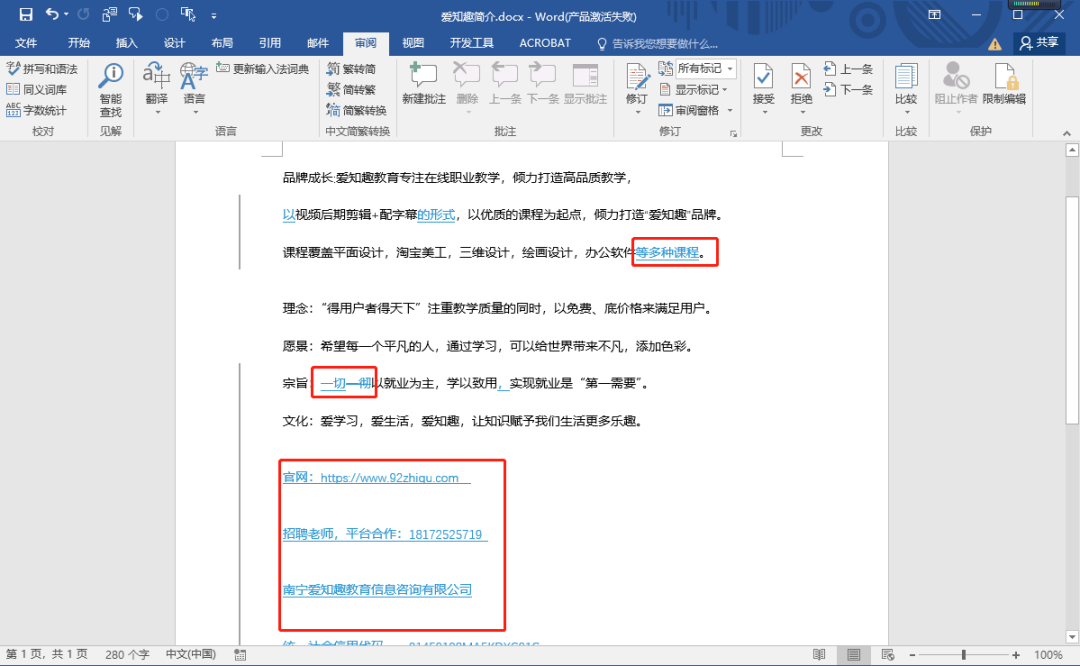The height and width of the screenshot is (666, 1080).
Task: Toggle the Reviewing Pane (审阅窗格)
Action: [x=689, y=110]
